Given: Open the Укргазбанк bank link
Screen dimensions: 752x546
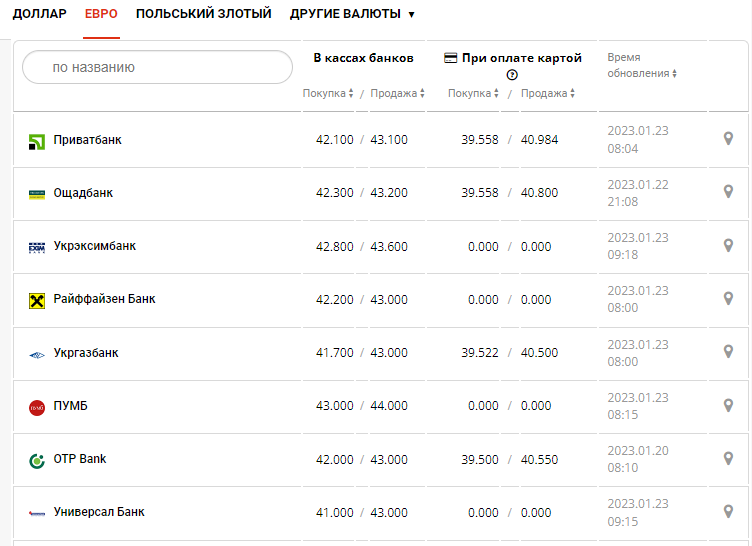Looking at the screenshot, I should pyautogui.click(x=86, y=353).
